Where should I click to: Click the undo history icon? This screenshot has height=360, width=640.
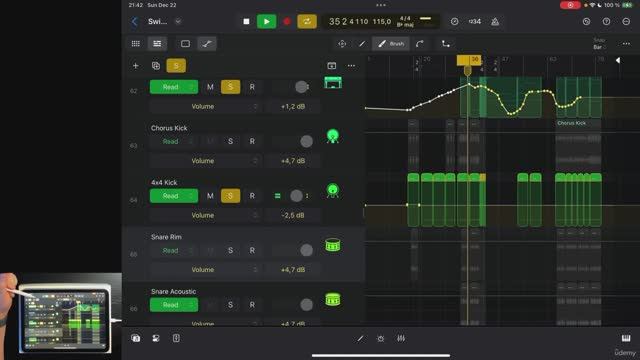[x=587, y=22]
